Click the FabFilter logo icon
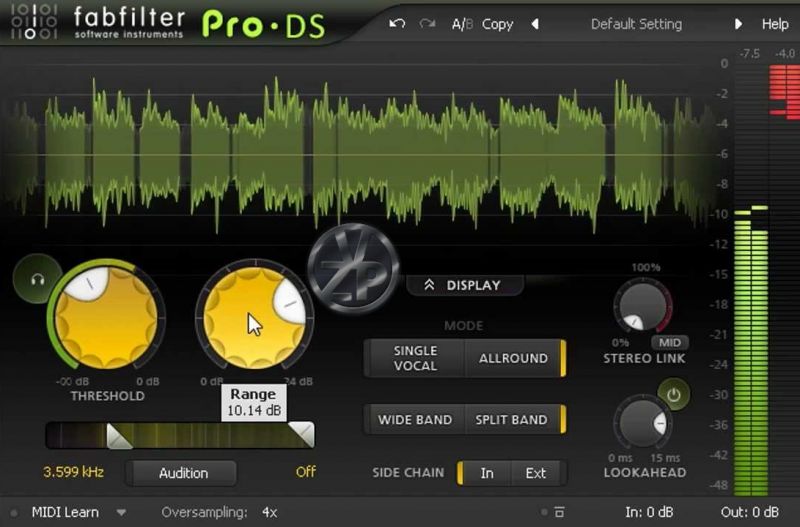The height and width of the screenshot is (527, 800). (x=34, y=22)
